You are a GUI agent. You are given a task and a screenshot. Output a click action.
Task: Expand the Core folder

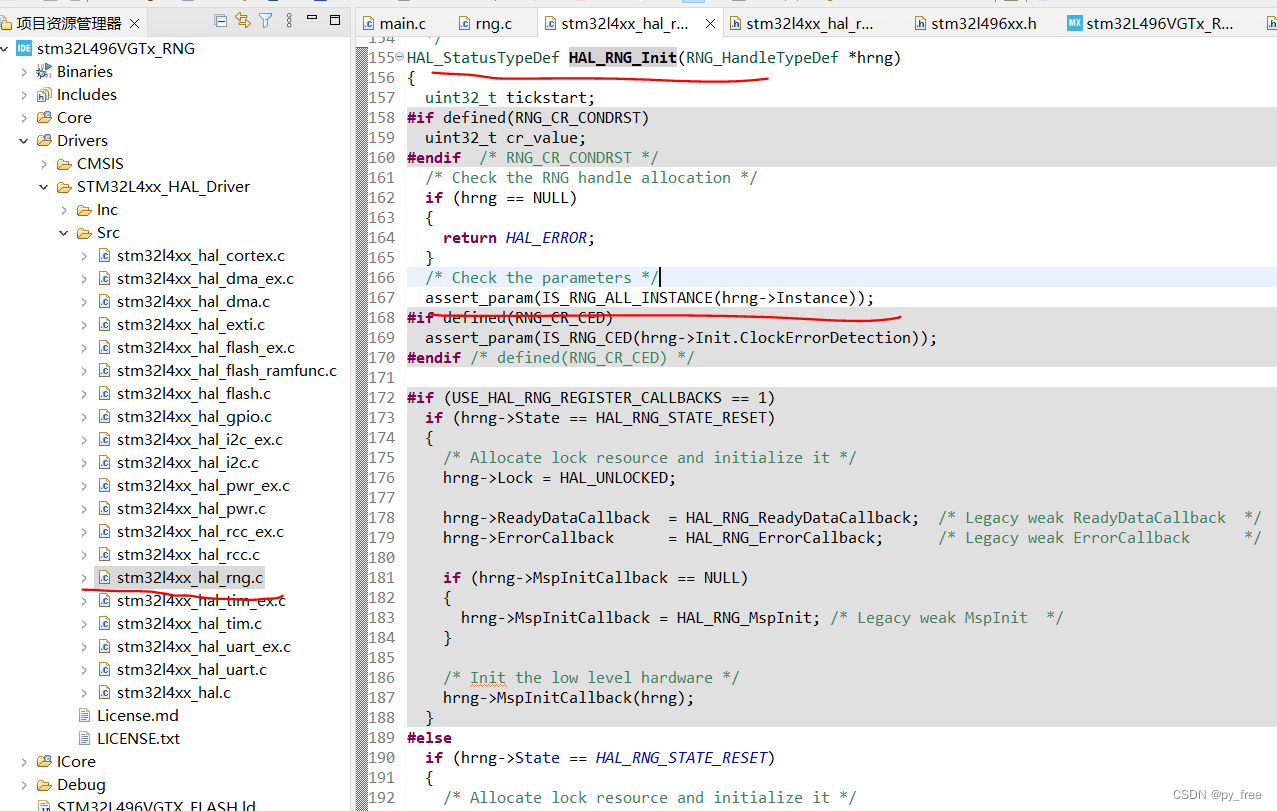tap(24, 117)
